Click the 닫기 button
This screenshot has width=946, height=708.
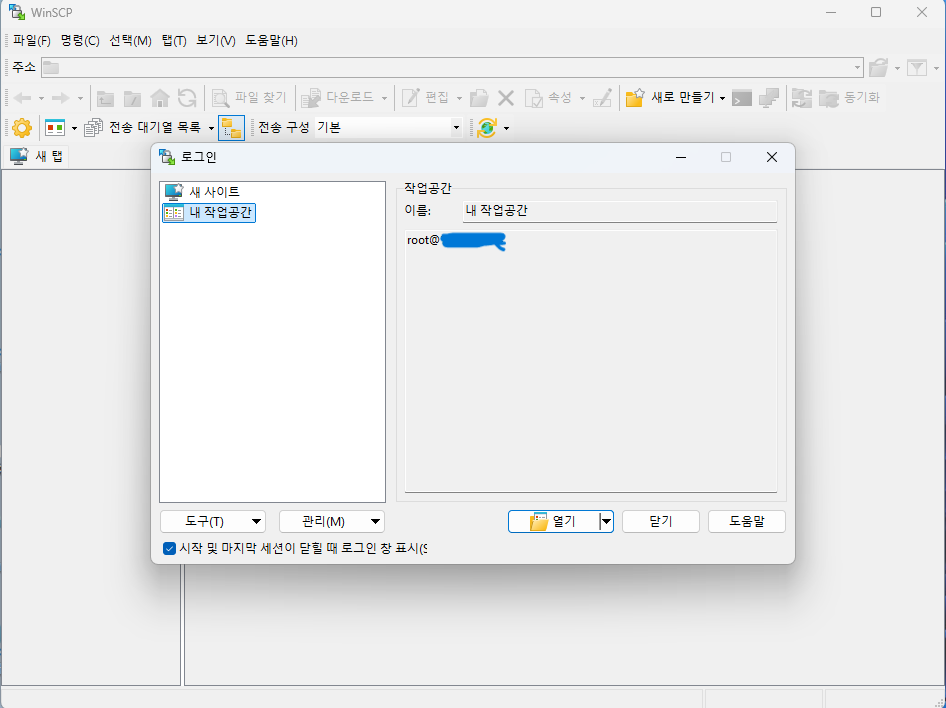coord(661,522)
